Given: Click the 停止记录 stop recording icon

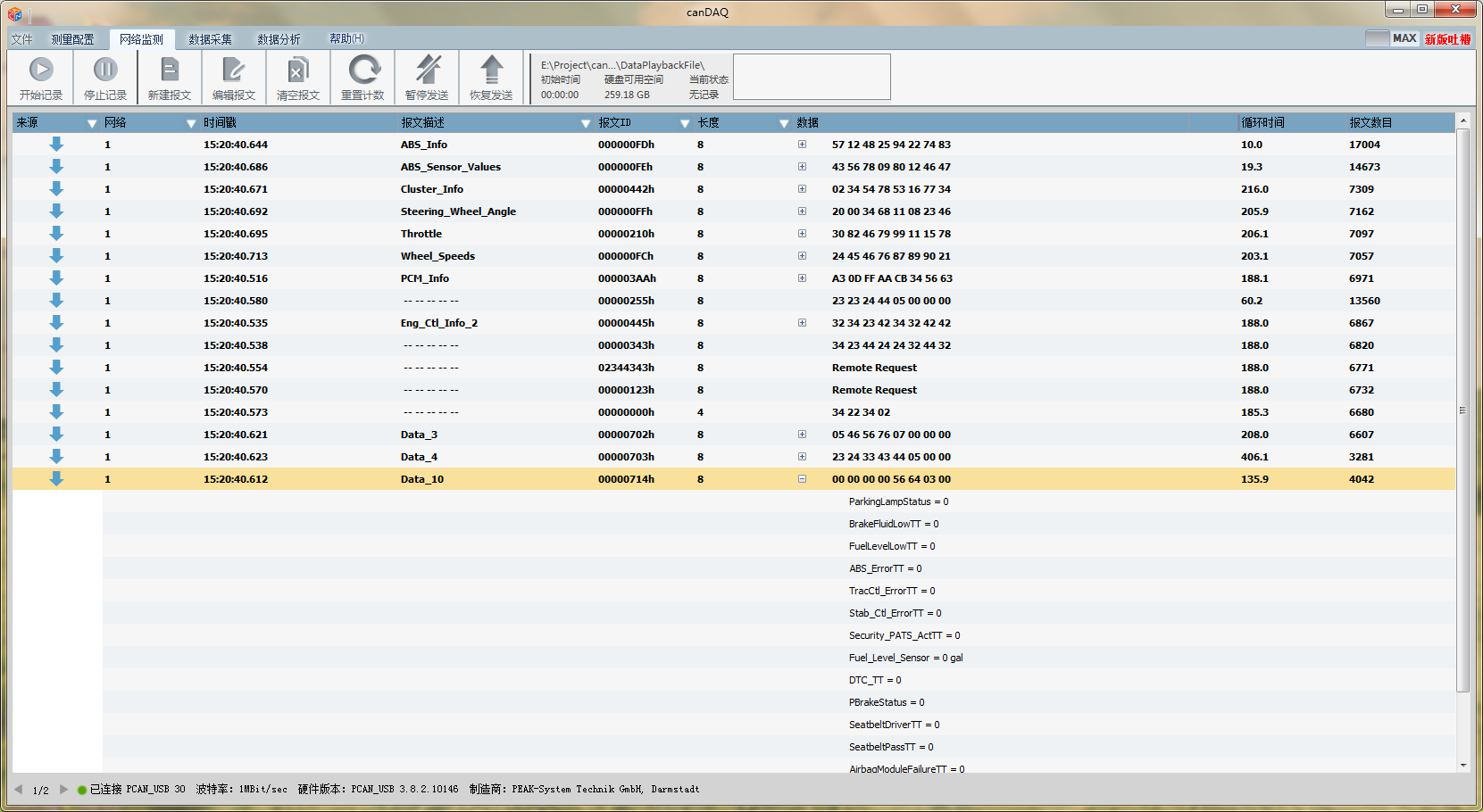Looking at the screenshot, I should point(105,70).
